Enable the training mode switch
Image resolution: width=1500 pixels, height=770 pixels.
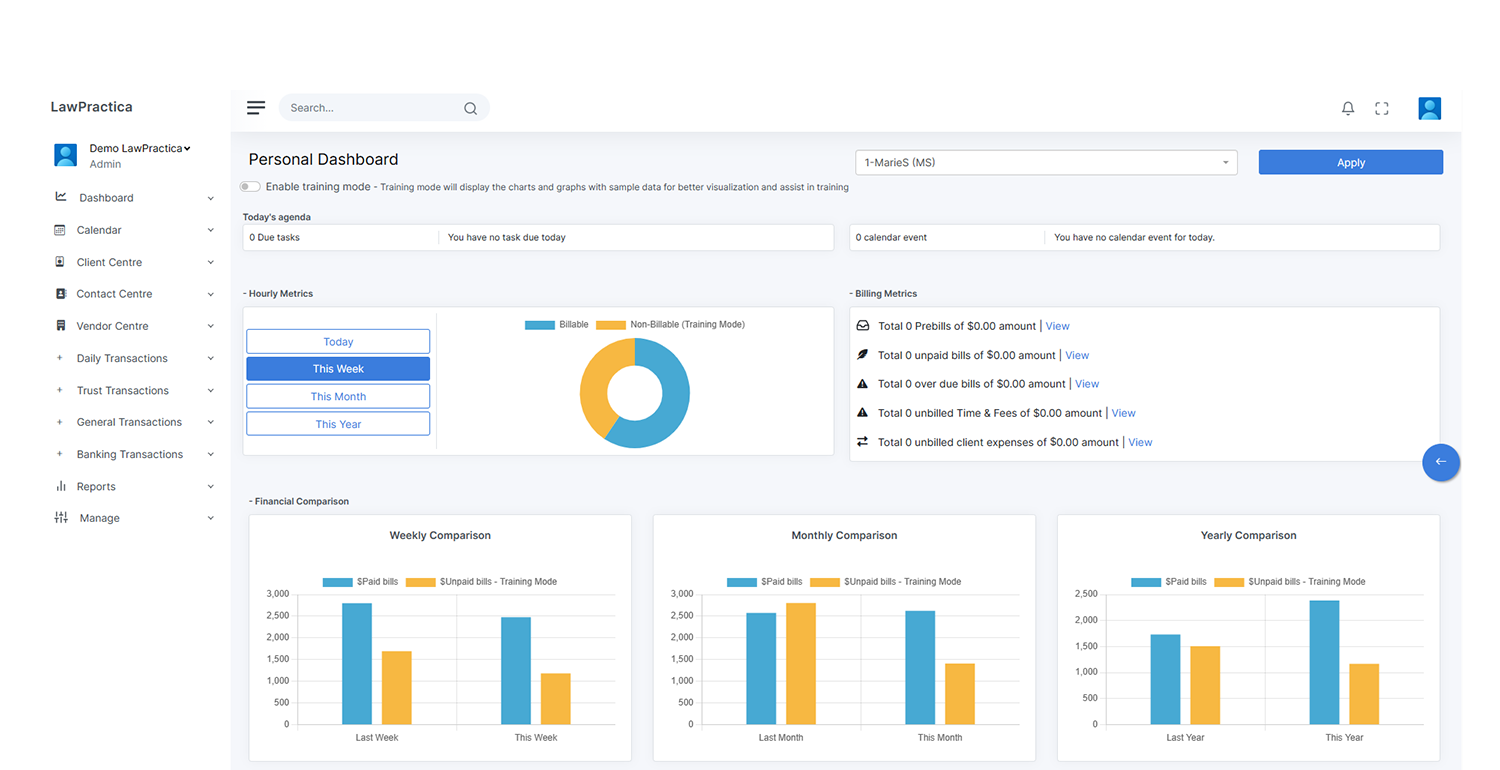(250, 187)
